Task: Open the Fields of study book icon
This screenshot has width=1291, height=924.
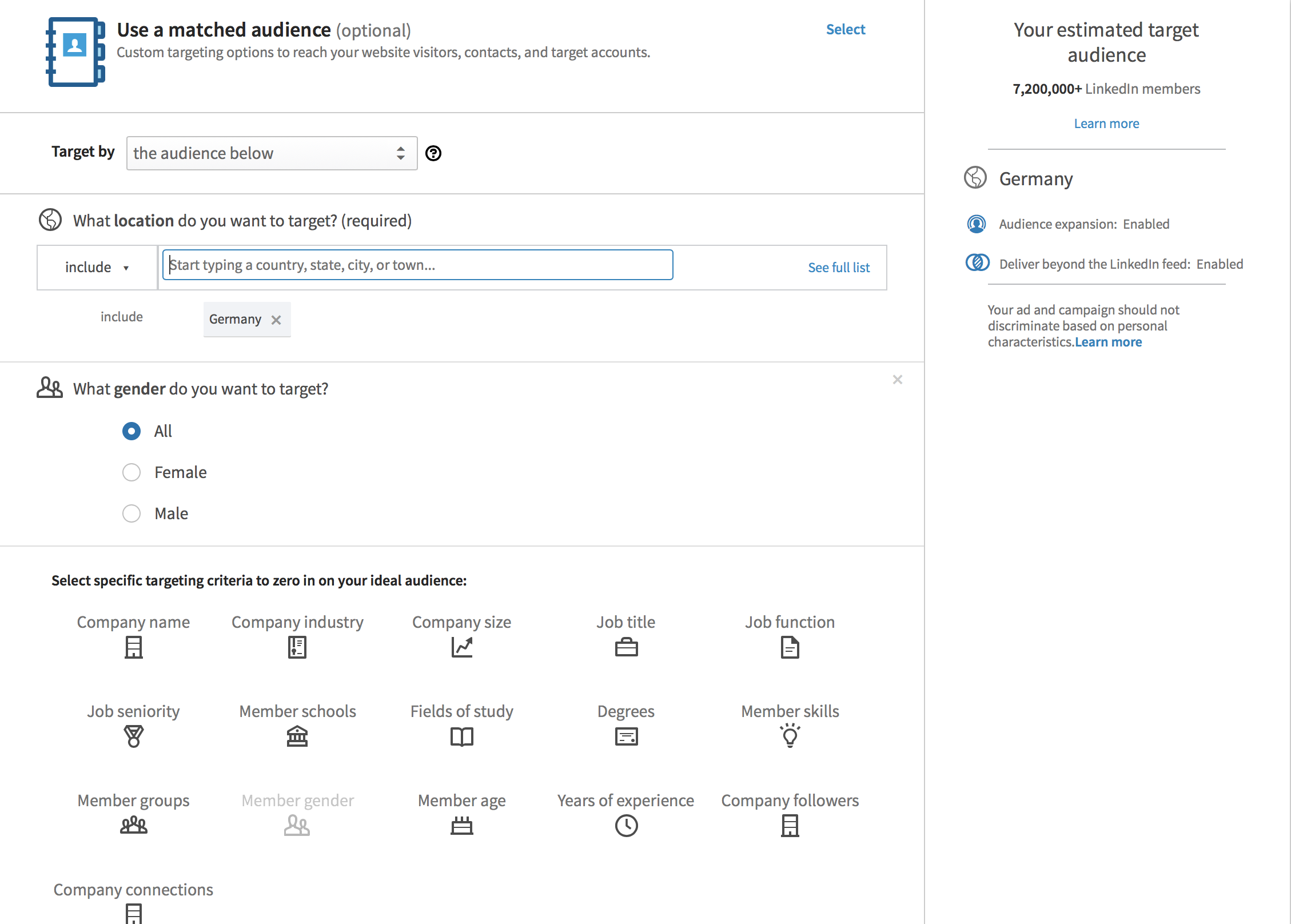Action: coord(461,736)
